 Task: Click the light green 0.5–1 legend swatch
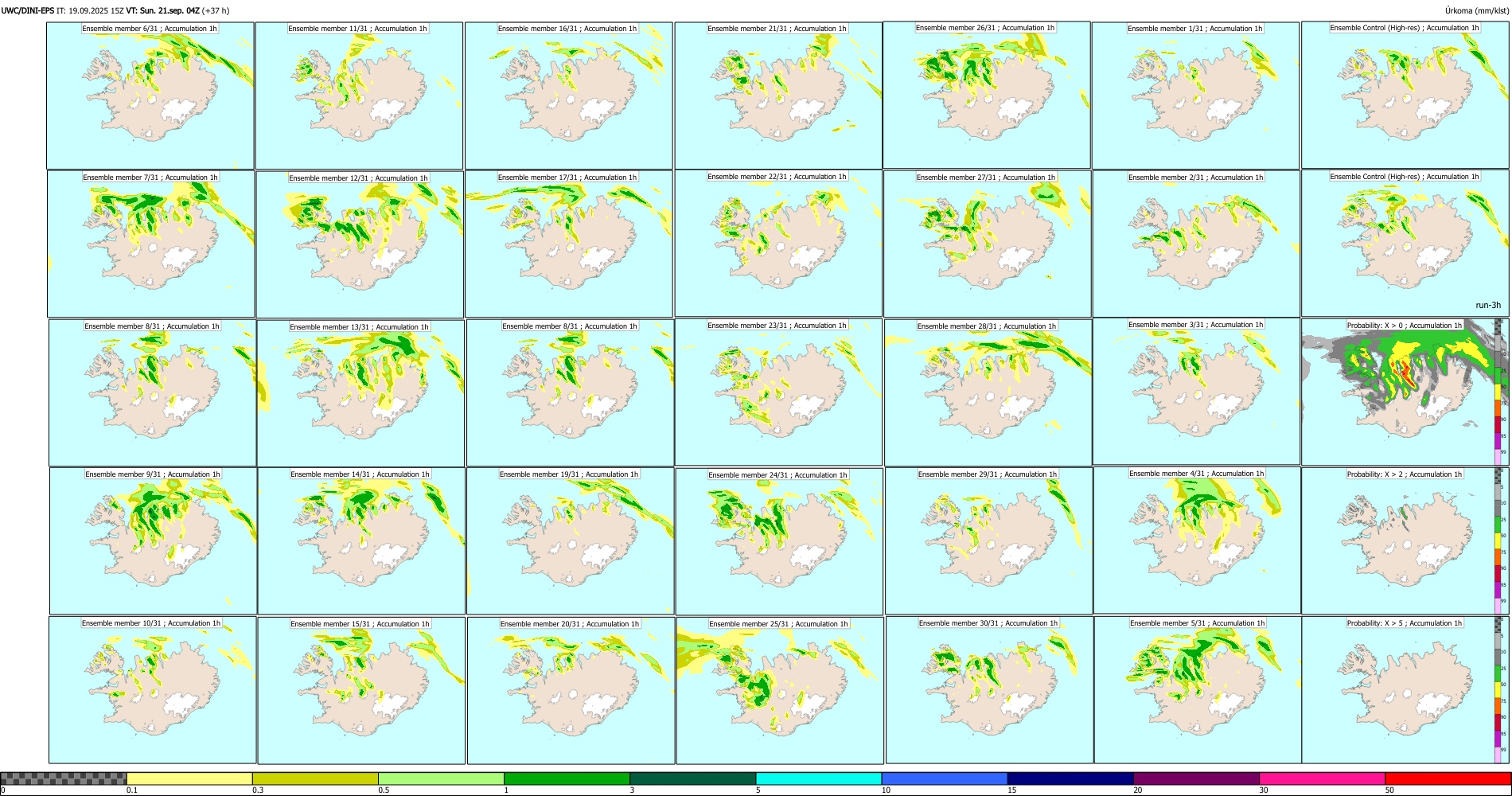tap(441, 778)
